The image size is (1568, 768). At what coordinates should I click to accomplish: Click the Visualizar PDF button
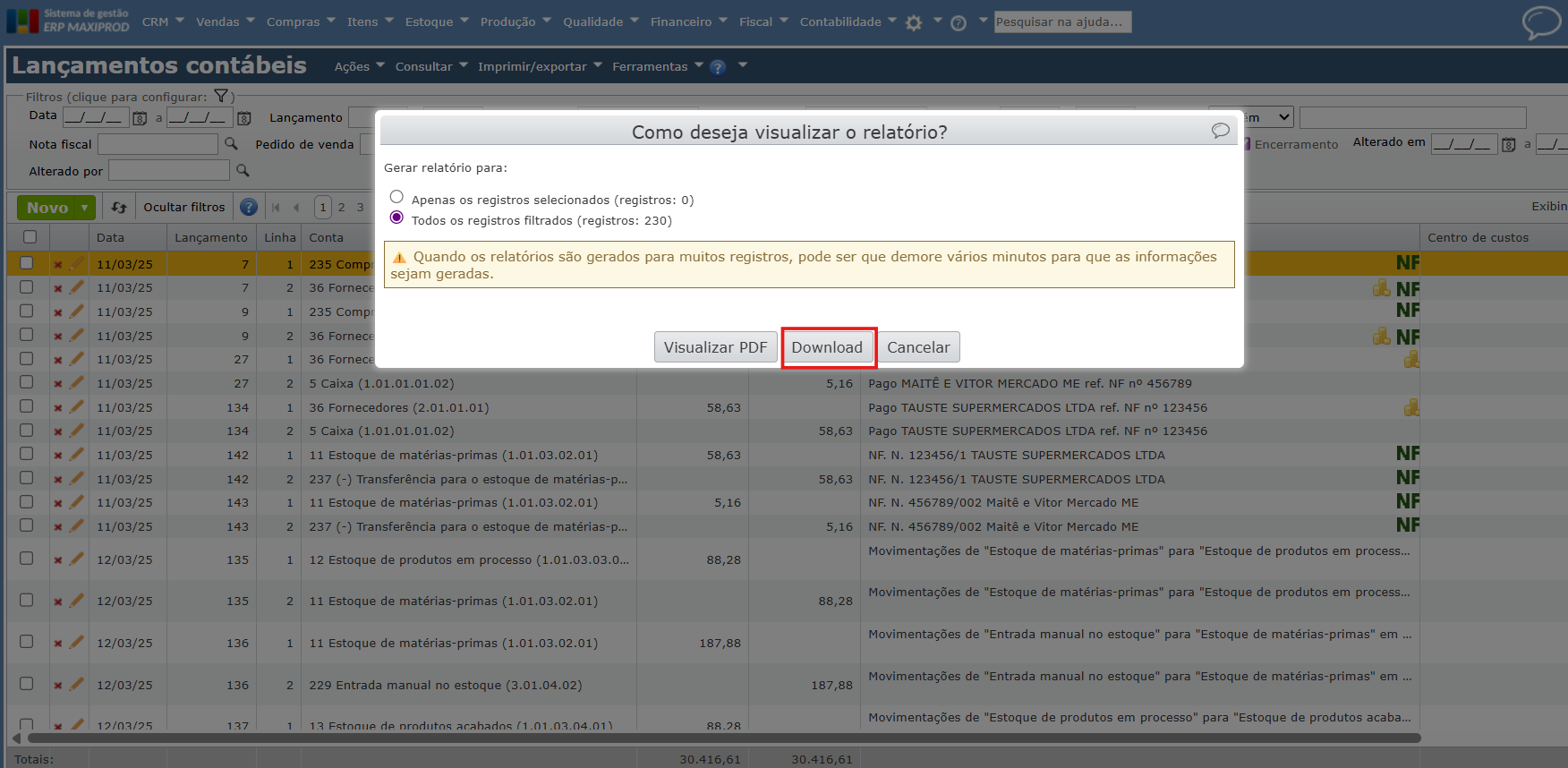[715, 347]
